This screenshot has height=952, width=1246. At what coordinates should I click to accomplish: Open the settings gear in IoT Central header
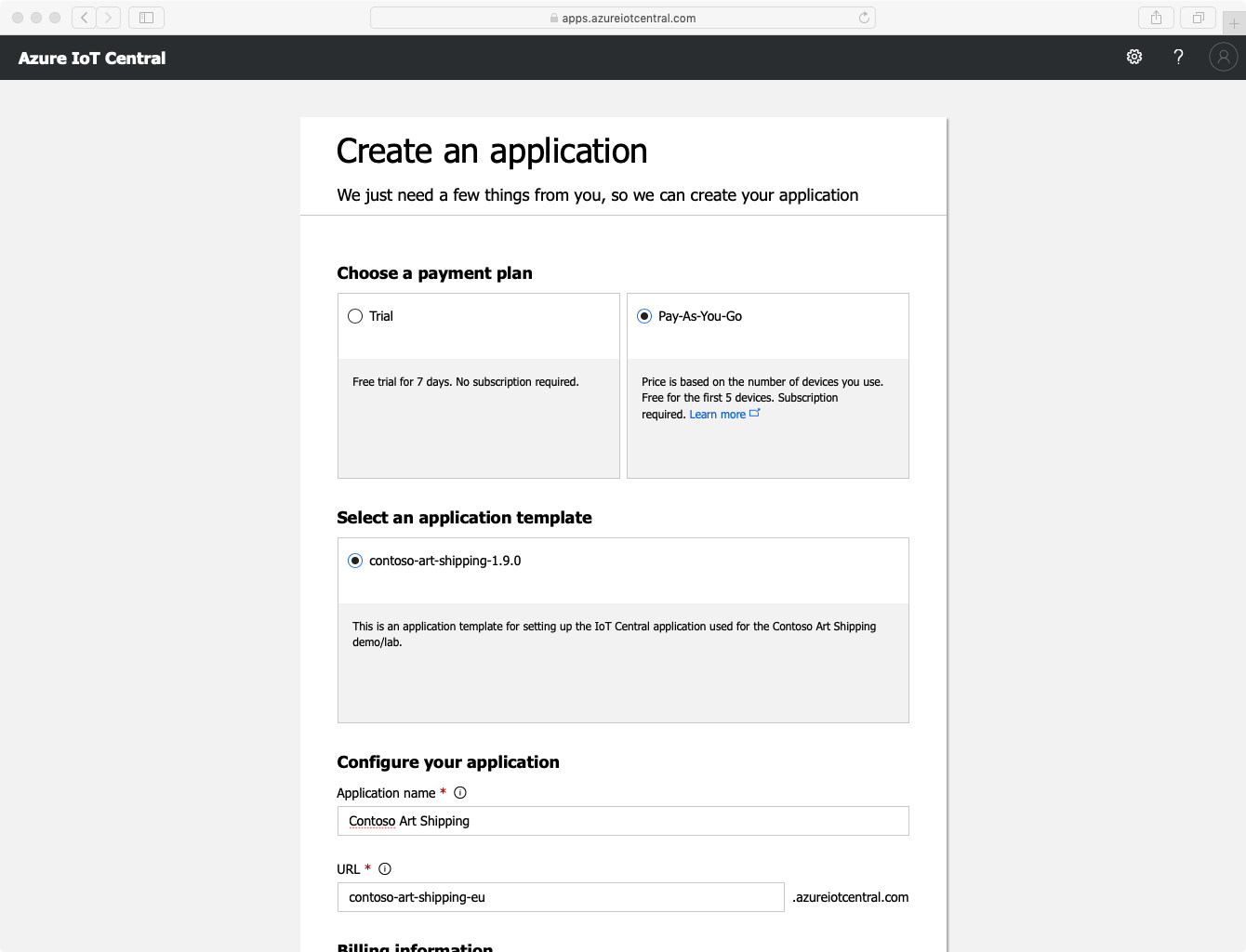pyautogui.click(x=1134, y=57)
